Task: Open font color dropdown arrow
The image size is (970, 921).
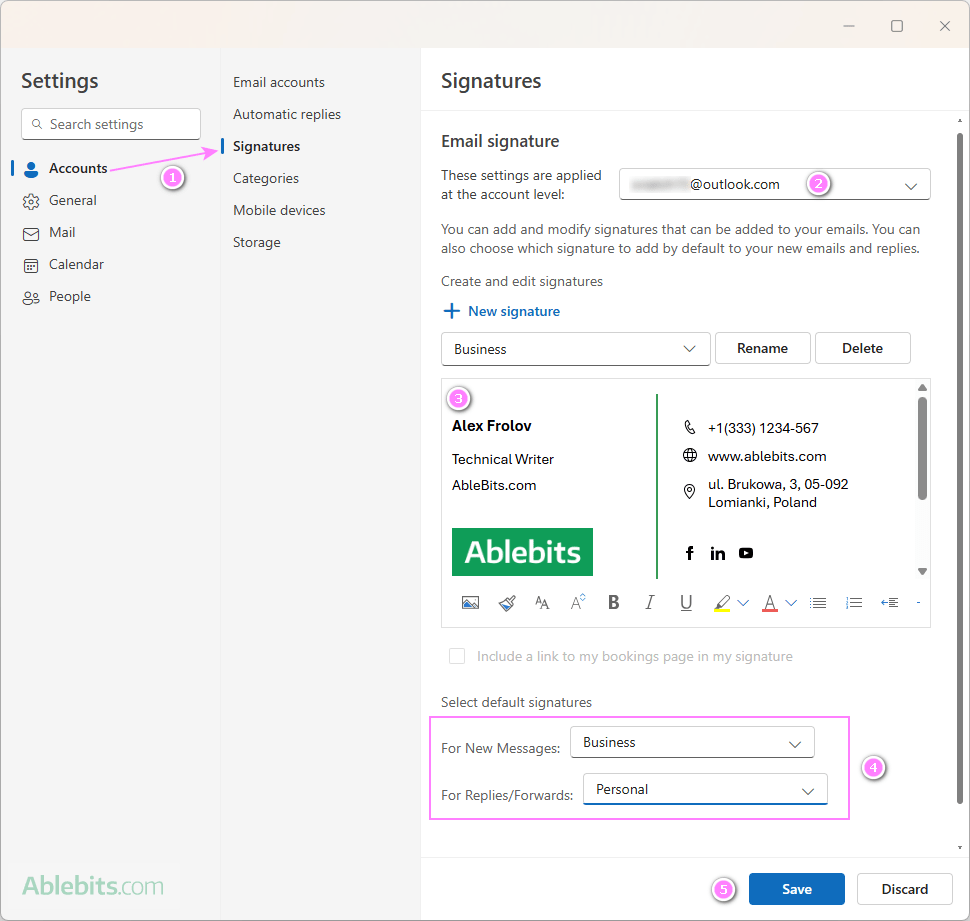Action: pos(791,602)
